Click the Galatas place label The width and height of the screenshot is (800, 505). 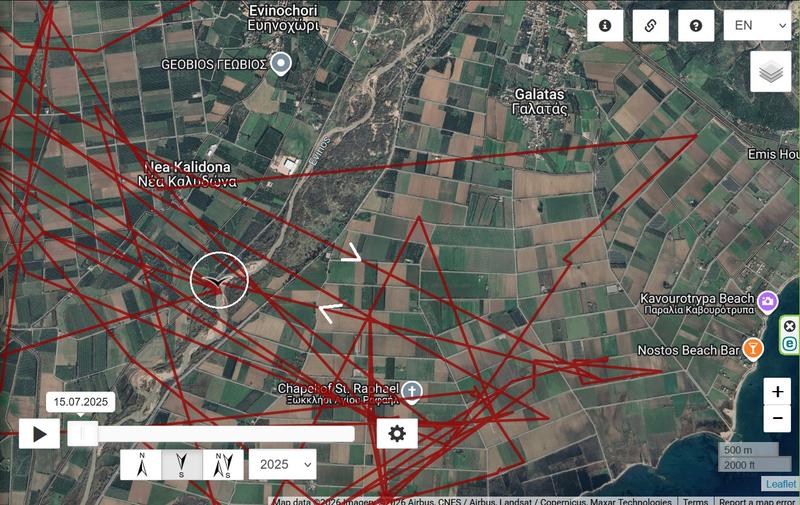[540, 102]
